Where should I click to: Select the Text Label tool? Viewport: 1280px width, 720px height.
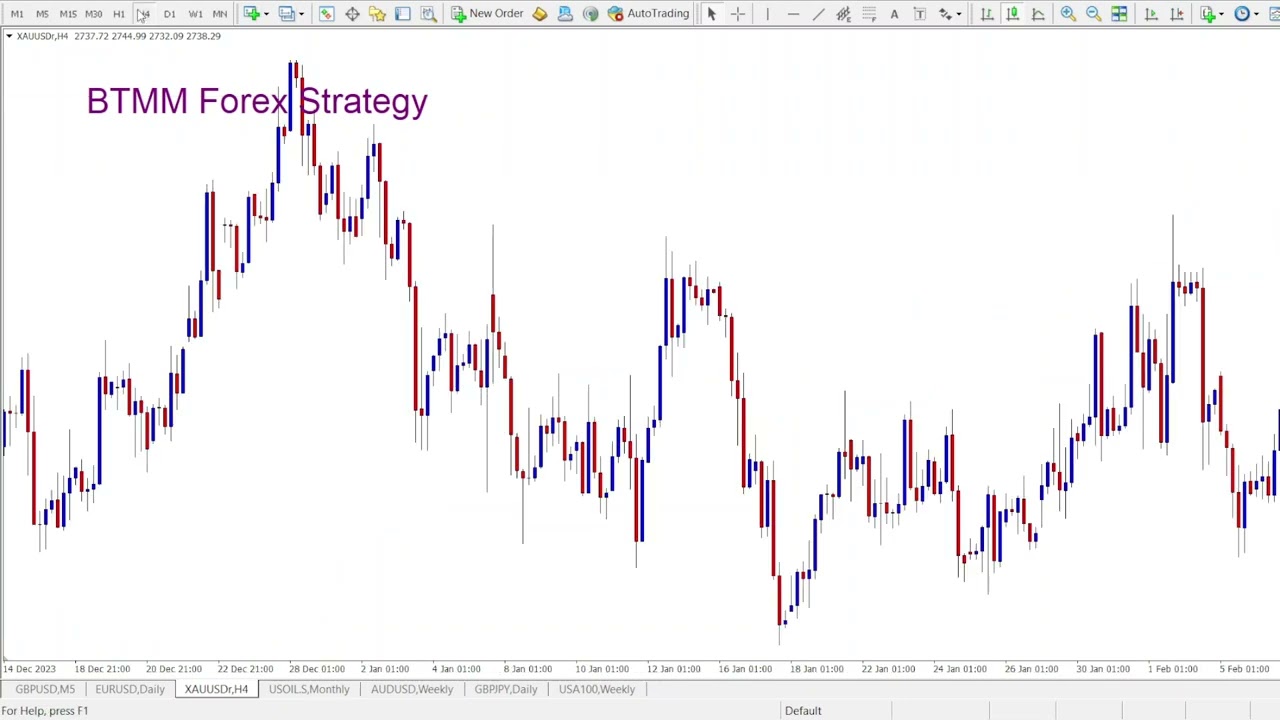[920, 14]
